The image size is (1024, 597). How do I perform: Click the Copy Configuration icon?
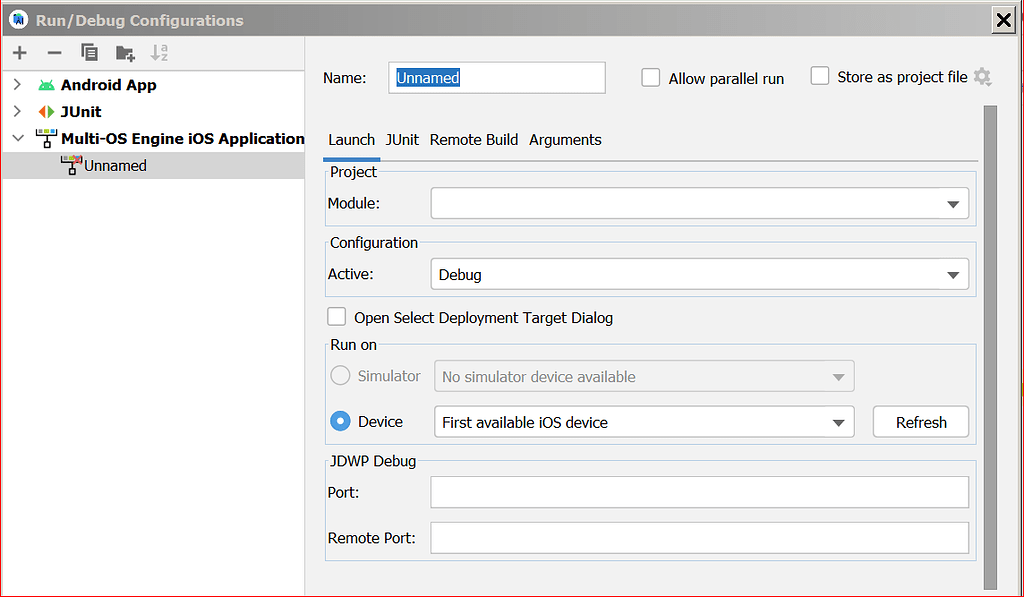tap(88, 52)
